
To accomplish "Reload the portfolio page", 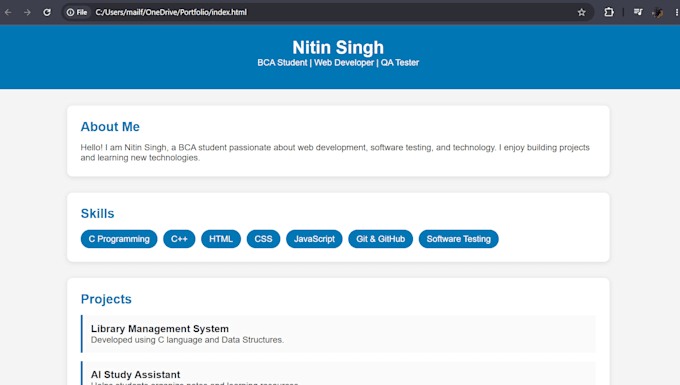I will pyautogui.click(x=47, y=12).
